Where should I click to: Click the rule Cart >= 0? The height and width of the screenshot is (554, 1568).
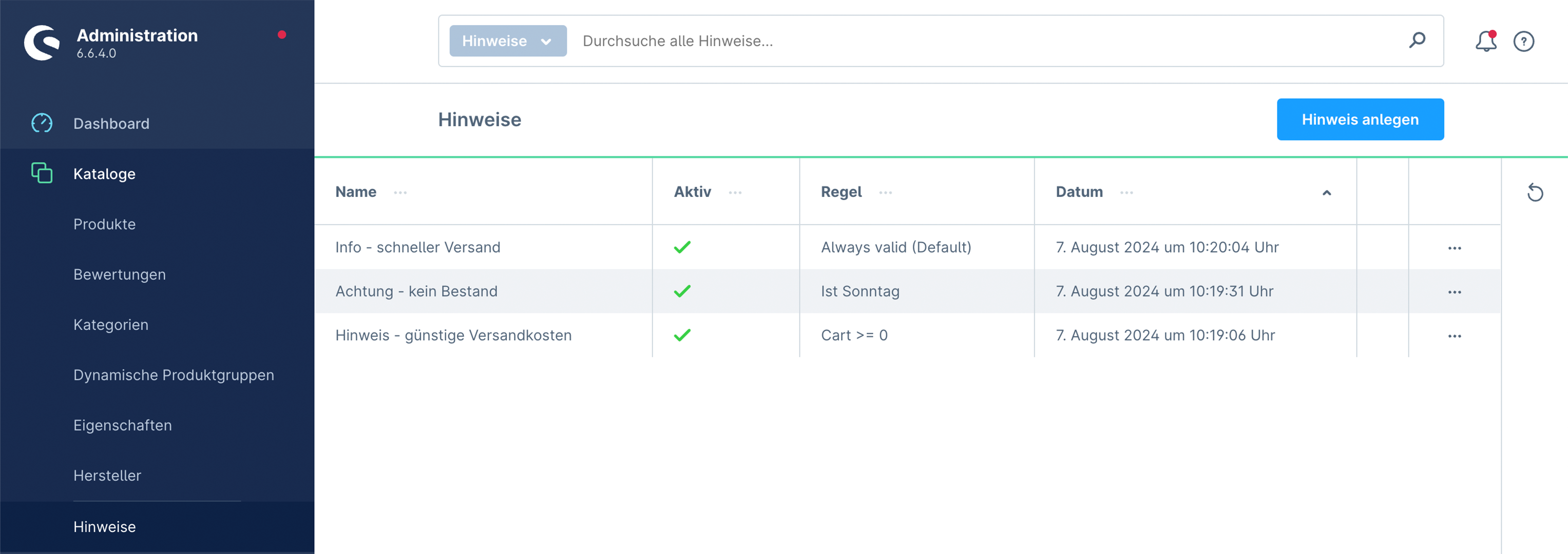(x=854, y=334)
